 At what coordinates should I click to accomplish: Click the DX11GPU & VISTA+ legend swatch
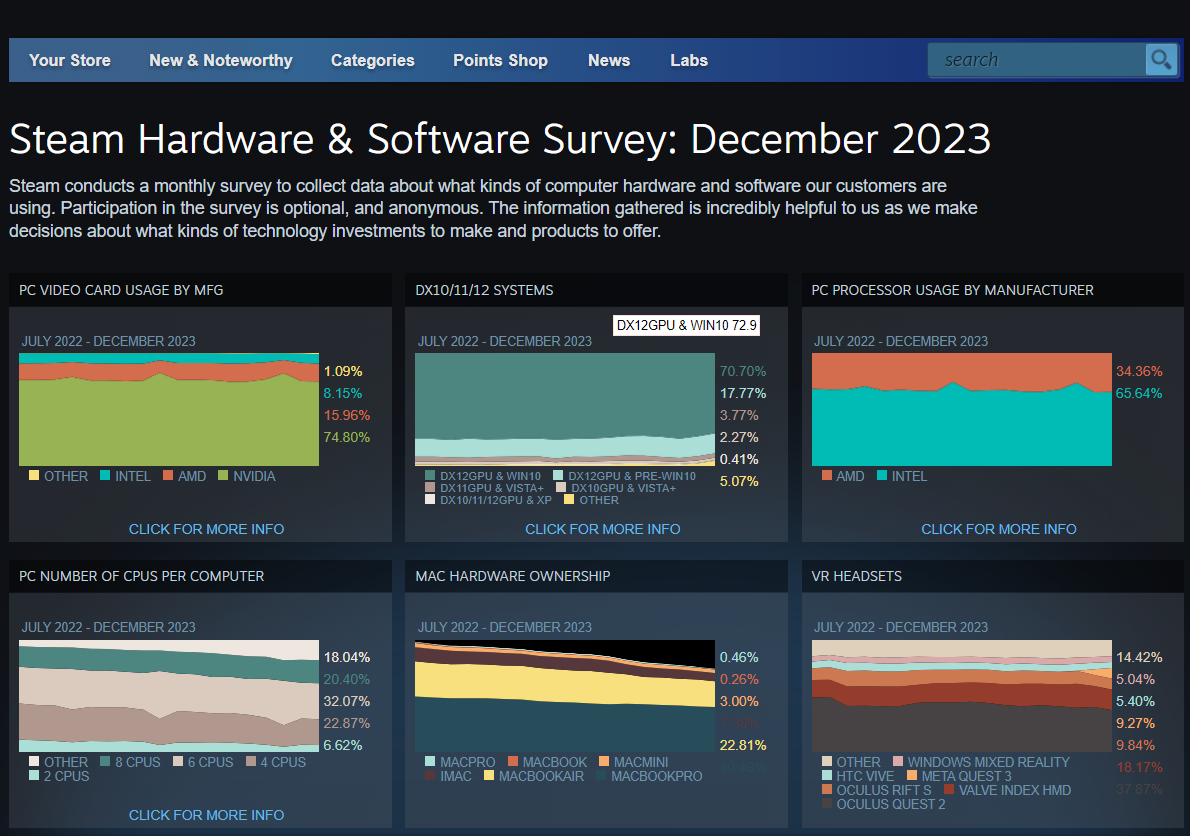(x=430, y=487)
